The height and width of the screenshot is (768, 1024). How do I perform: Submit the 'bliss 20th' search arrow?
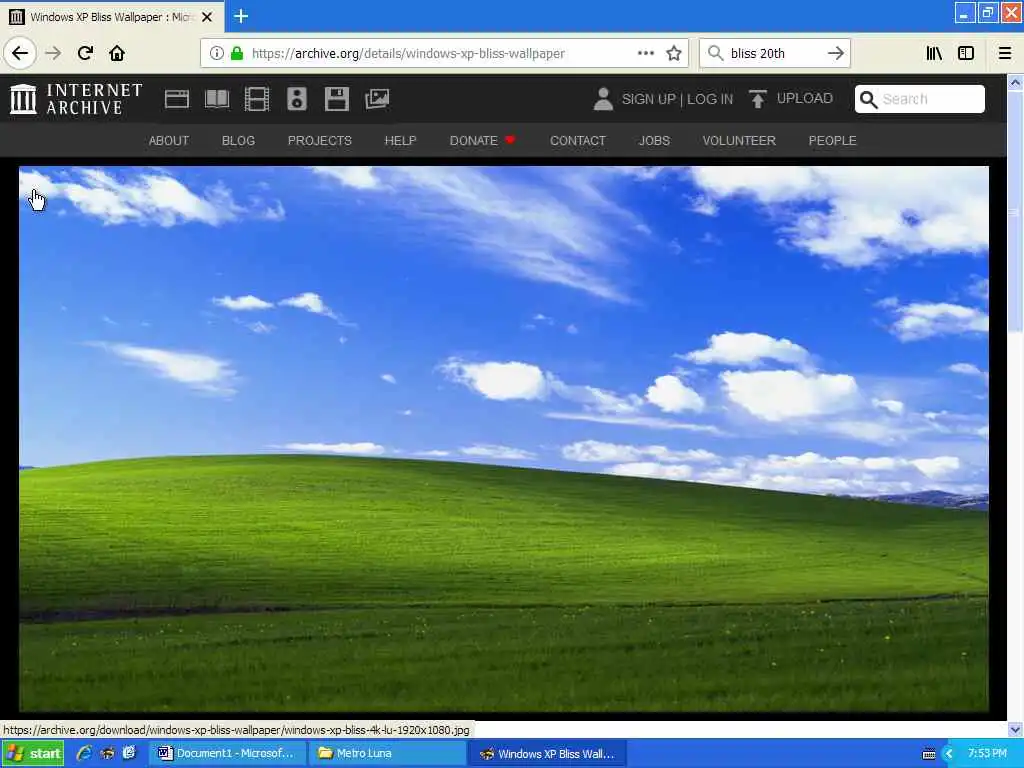point(835,53)
